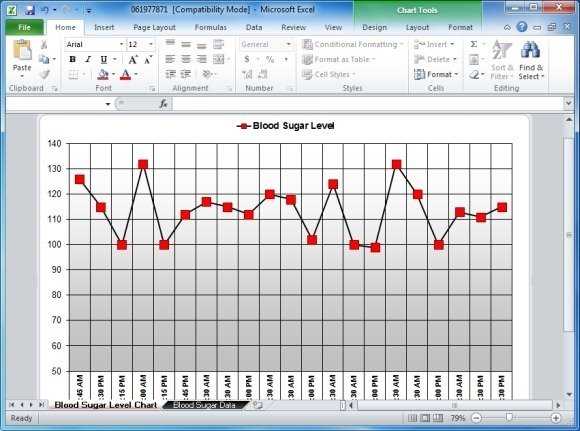Click the Format cells button
This screenshot has height=431, width=580.
click(x=436, y=74)
